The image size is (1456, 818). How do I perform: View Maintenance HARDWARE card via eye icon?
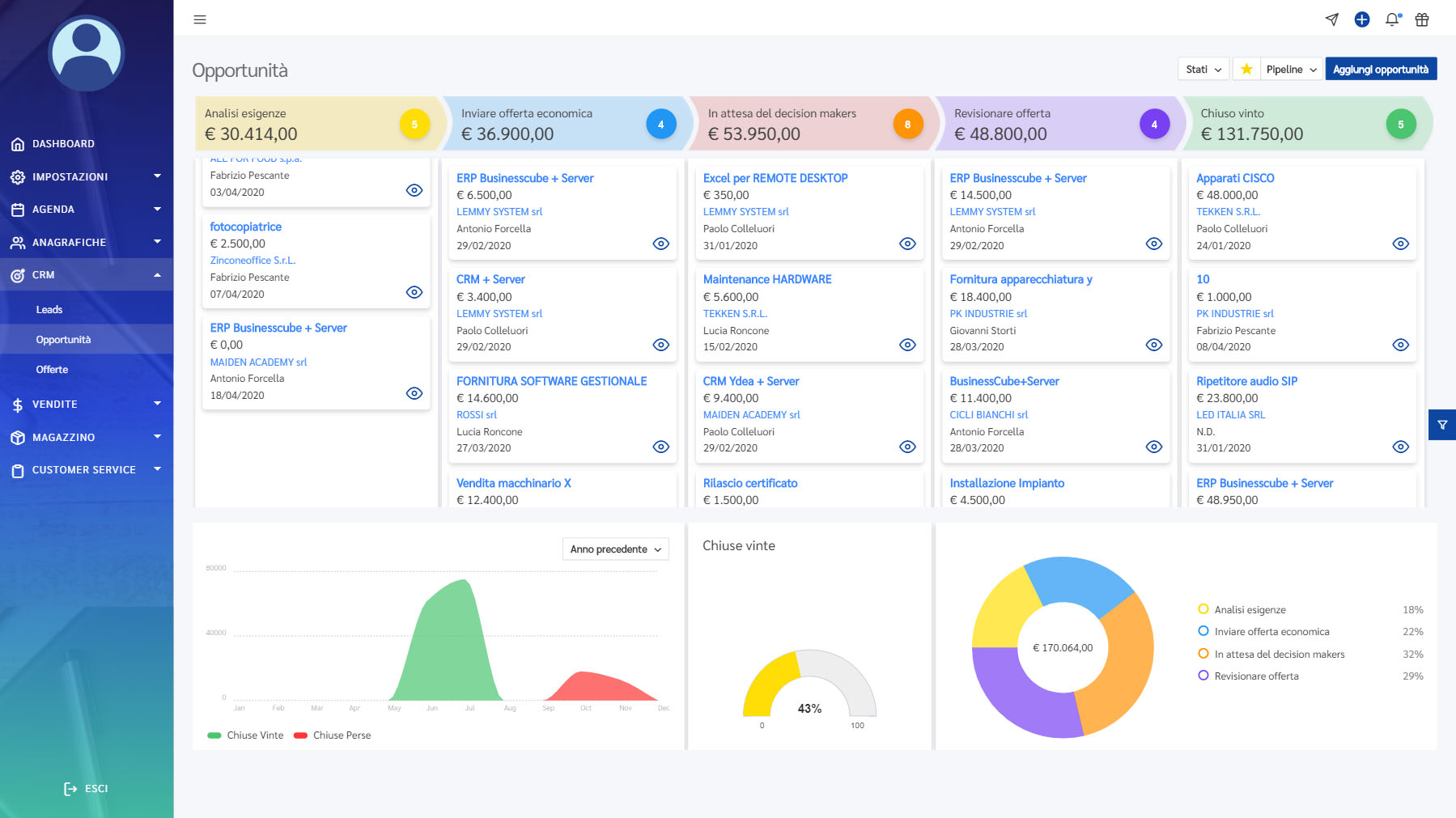pos(908,345)
